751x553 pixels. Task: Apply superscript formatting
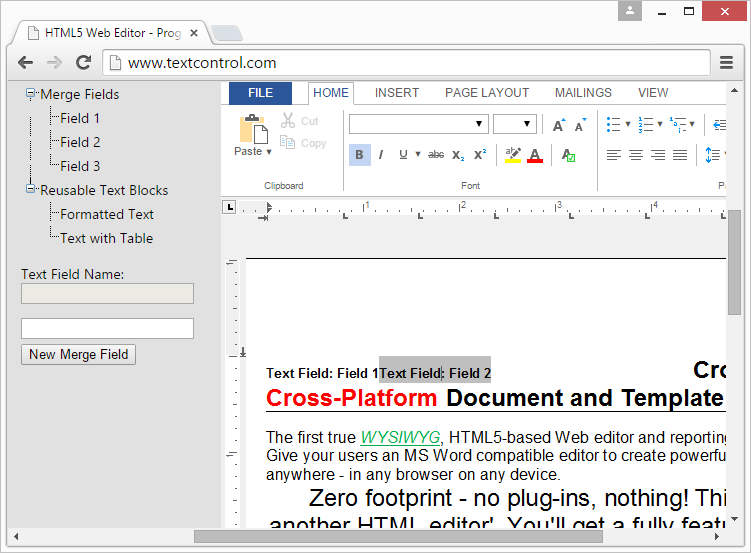[x=480, y=155]
